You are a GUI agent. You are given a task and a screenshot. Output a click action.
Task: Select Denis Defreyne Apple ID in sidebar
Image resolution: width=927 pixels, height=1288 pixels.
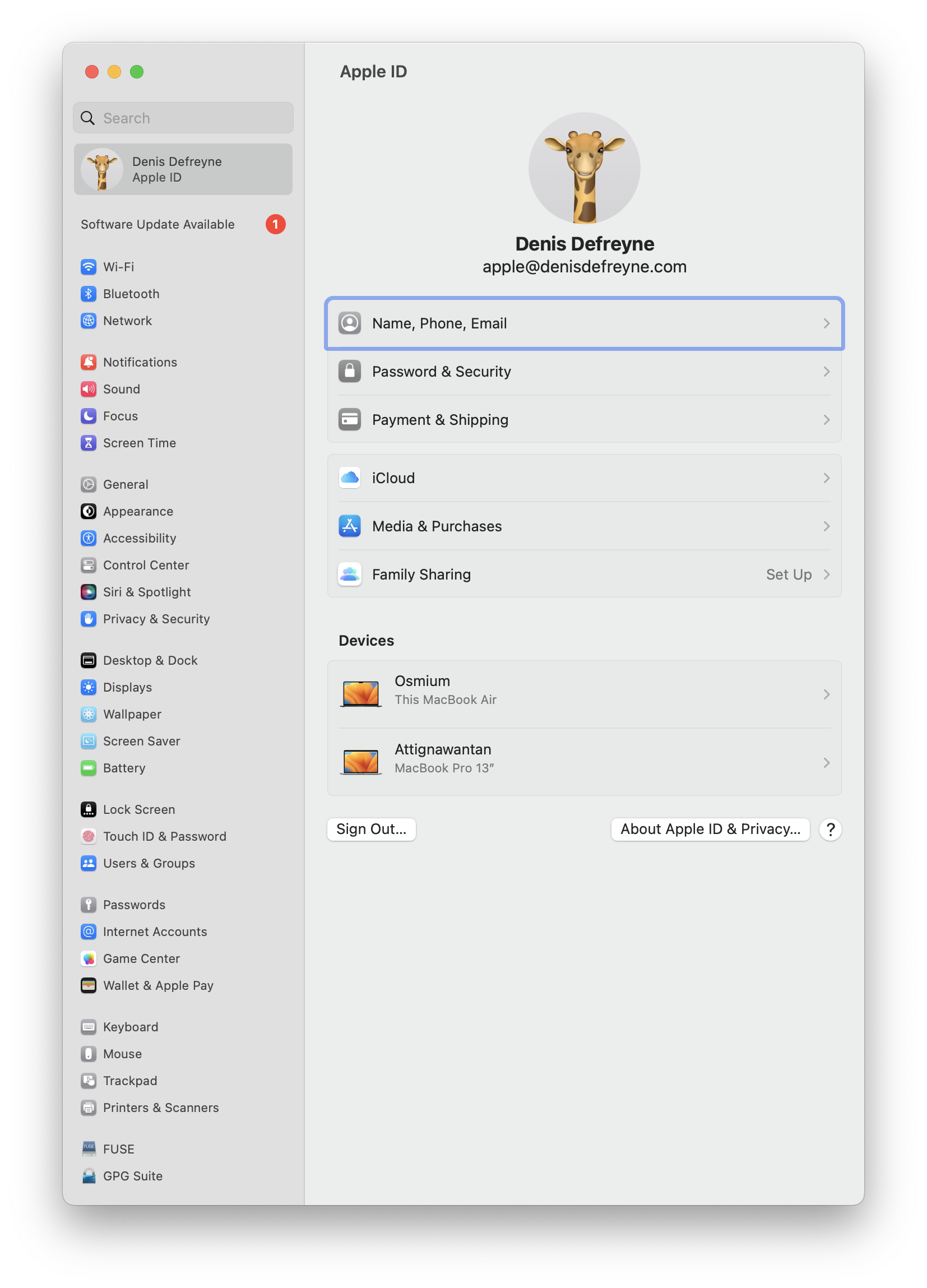point(183,169)
